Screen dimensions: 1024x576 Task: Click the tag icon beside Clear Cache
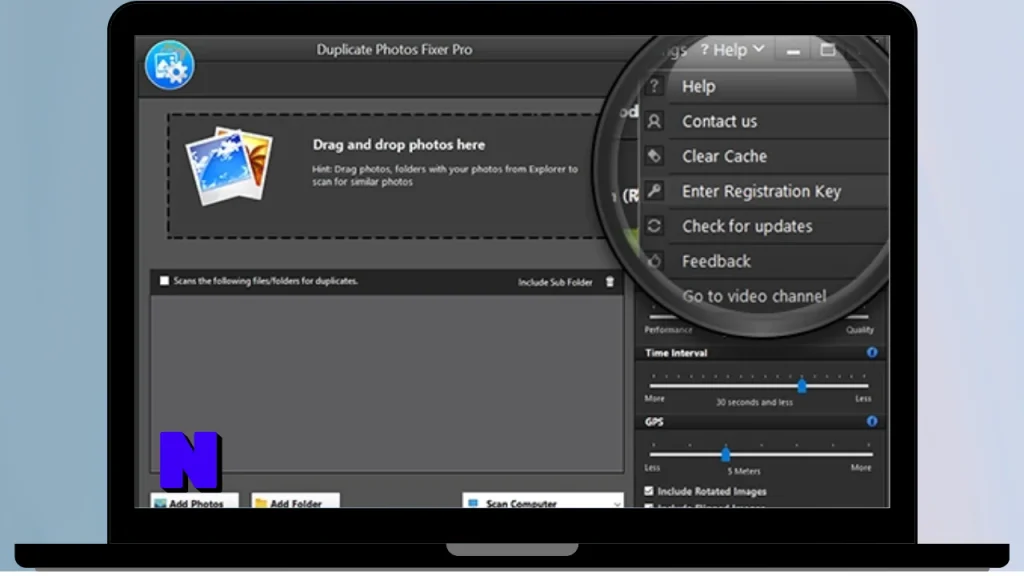[654, 156]
